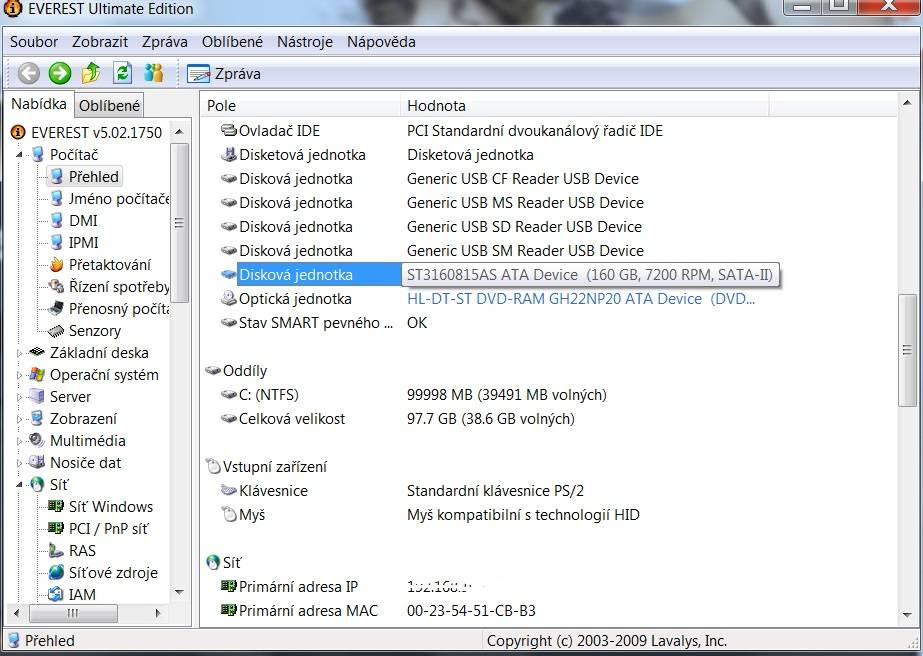
Task: Collapse the Počítač tree node
Action: pyautogui.click(x=19, y=155)
